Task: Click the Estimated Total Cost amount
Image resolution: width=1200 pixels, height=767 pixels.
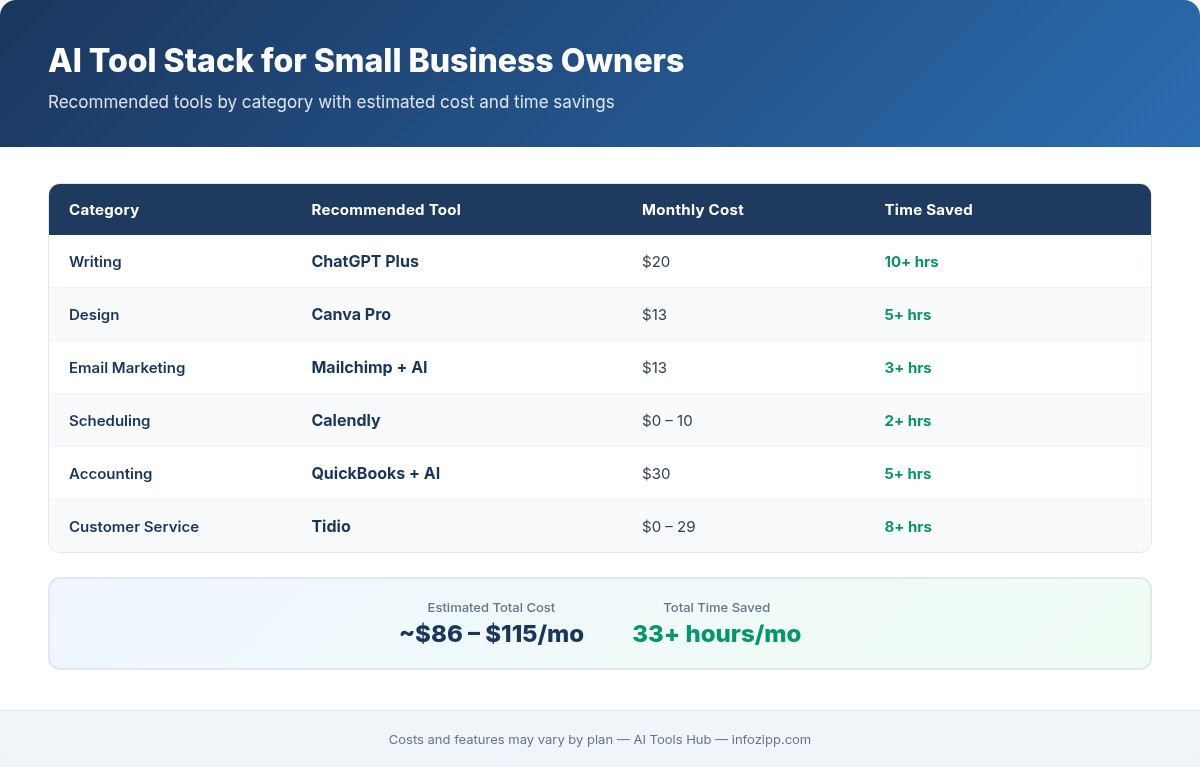Action: pos(490,633)
